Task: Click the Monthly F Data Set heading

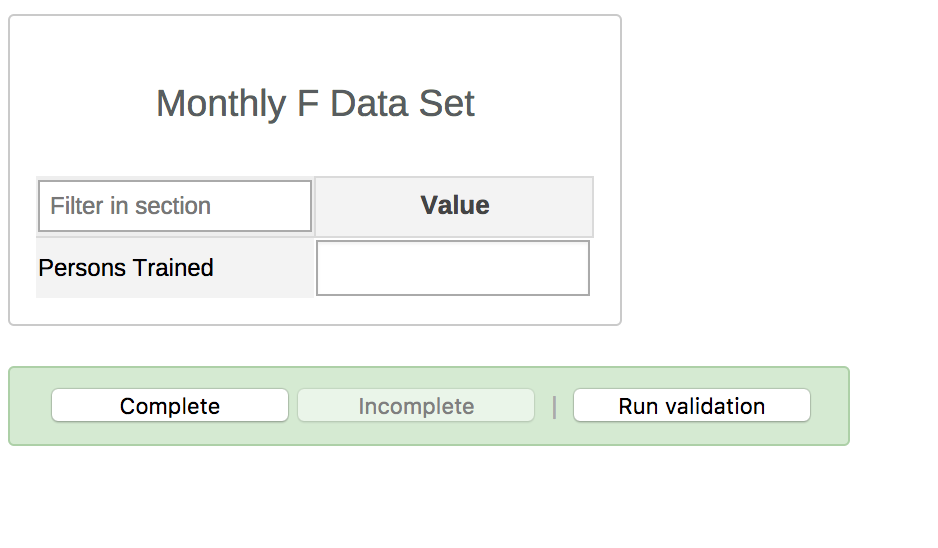Action: 315,104
